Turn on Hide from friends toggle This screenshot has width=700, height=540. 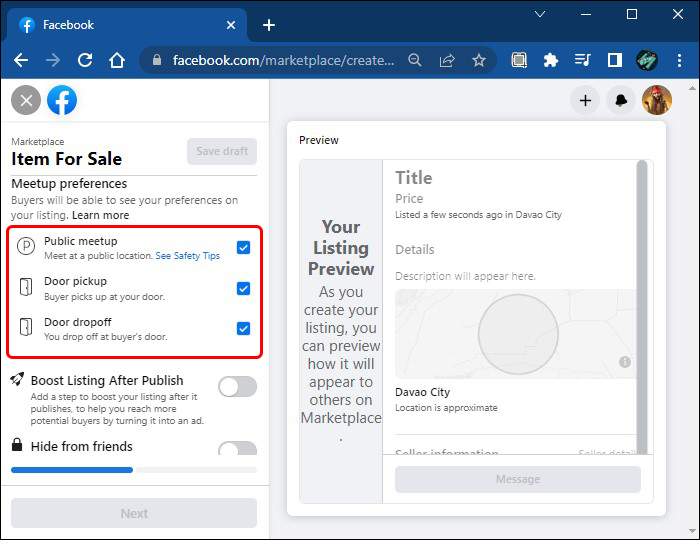click(237, 450)
